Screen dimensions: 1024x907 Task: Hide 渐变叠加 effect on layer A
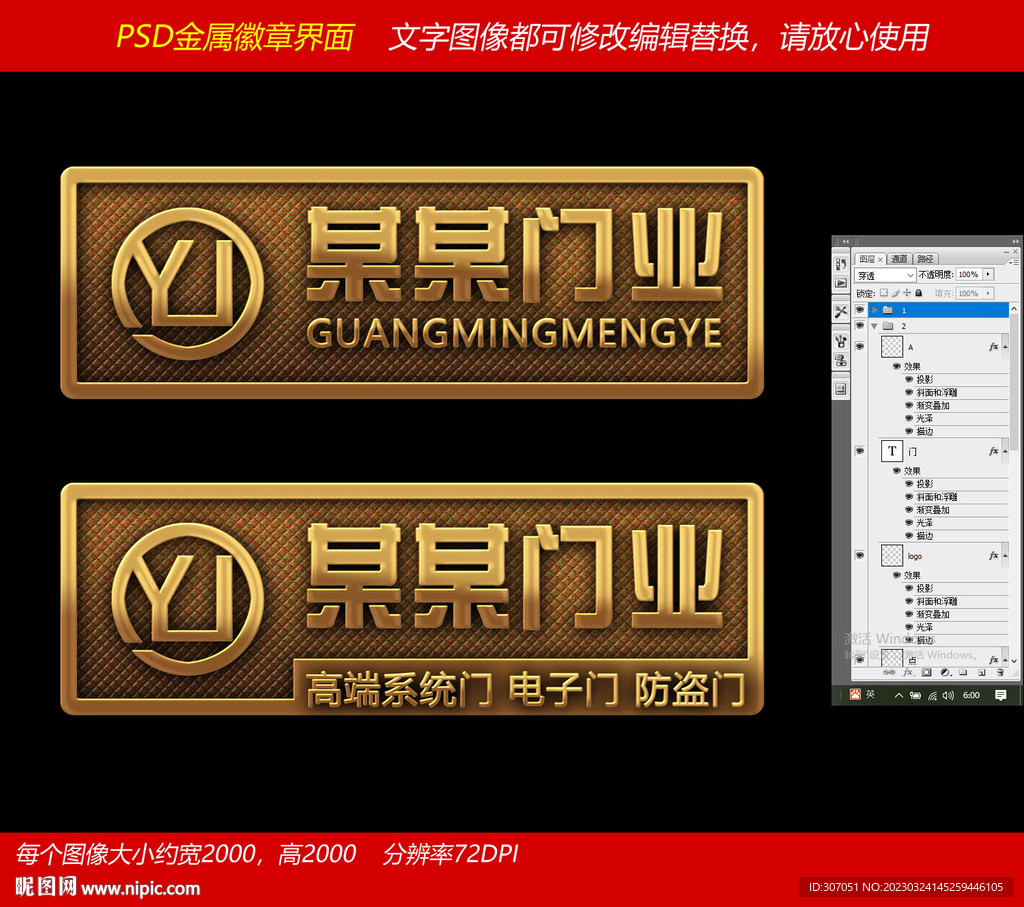pyautogui.click(x=909, y=405)
